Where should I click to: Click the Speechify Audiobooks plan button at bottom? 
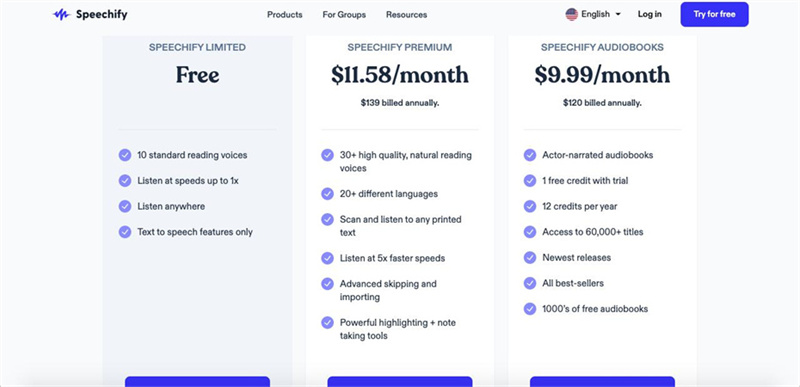click(x=603, y=382)
